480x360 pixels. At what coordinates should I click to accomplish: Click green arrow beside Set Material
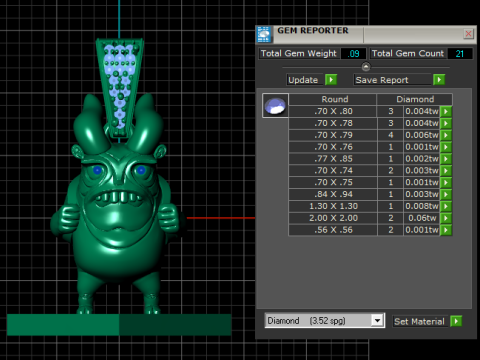(456, 321)
